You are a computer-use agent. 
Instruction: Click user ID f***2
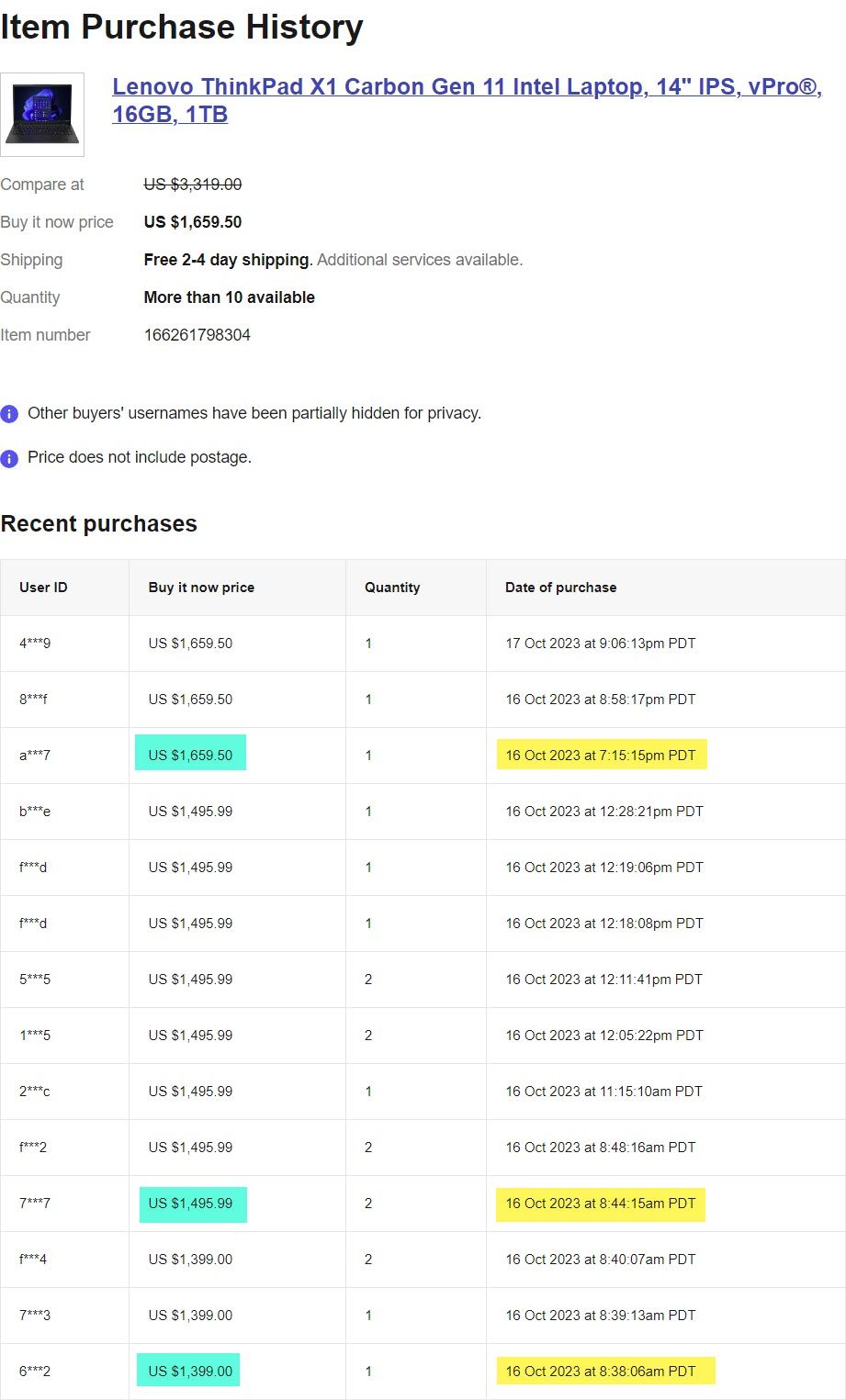coord(33,1148)
